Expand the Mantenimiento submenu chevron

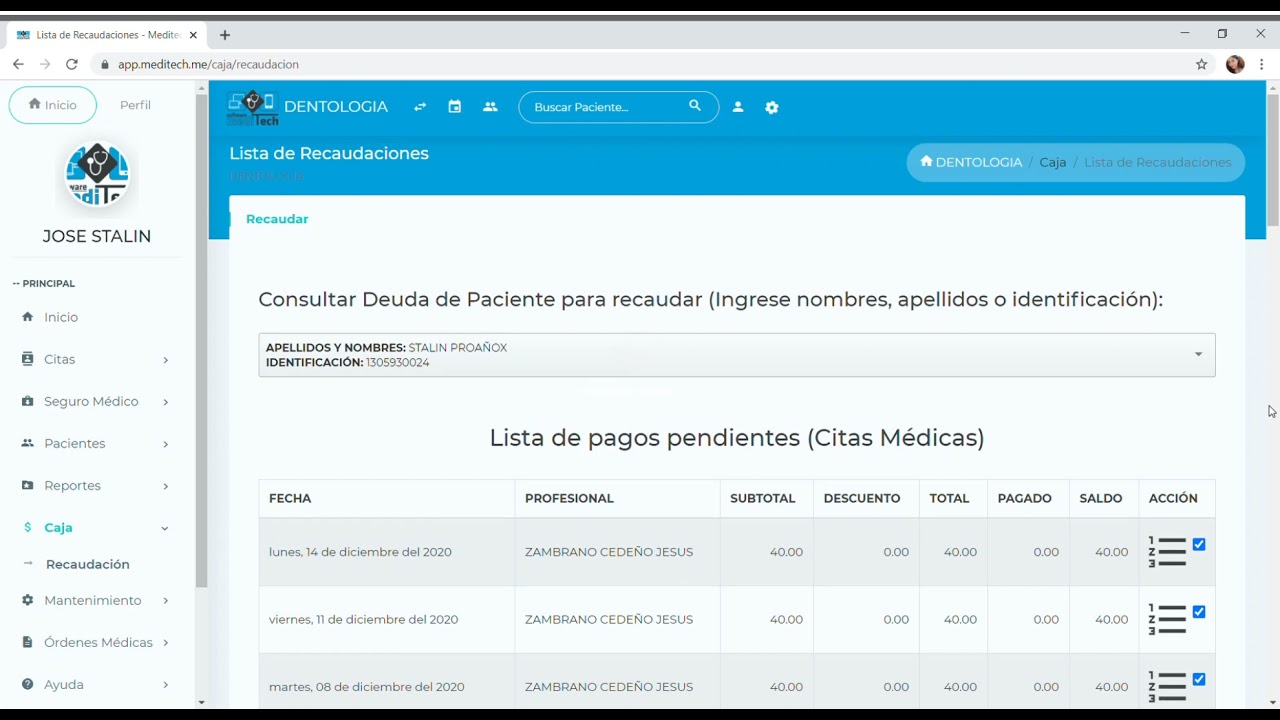click(x=166, y=601)
